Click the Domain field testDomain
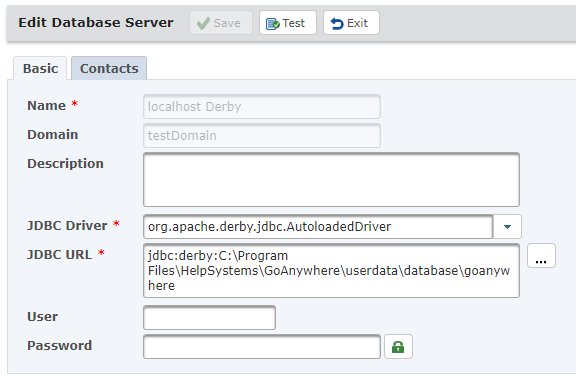The image size is (576, 383). pos(262,136)
